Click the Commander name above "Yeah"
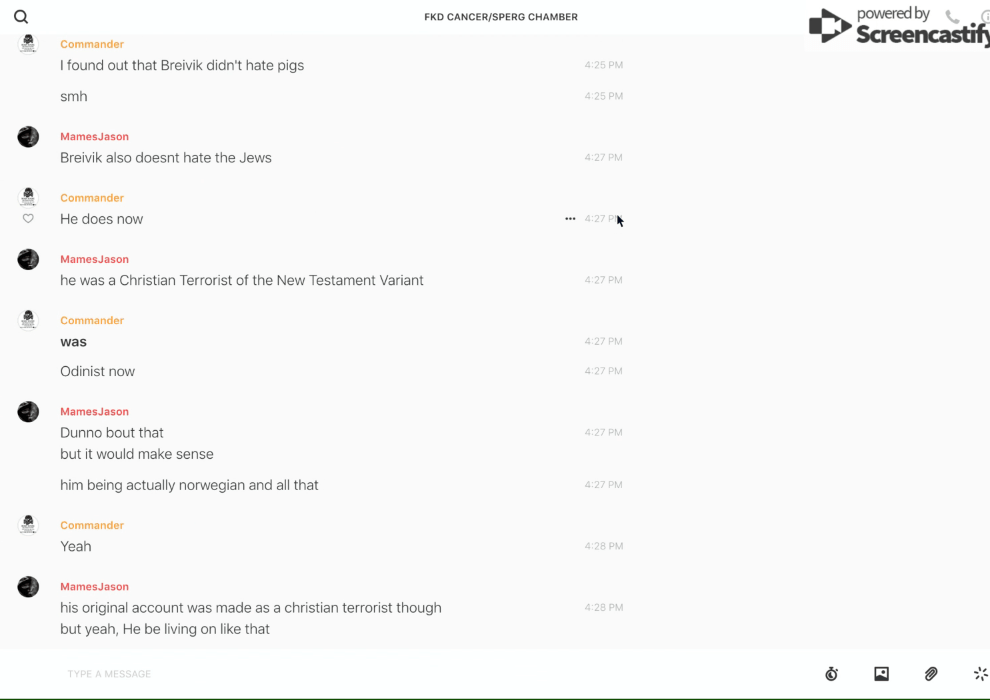This screenshot has height=700, width=990. click(x=92, y=525)
